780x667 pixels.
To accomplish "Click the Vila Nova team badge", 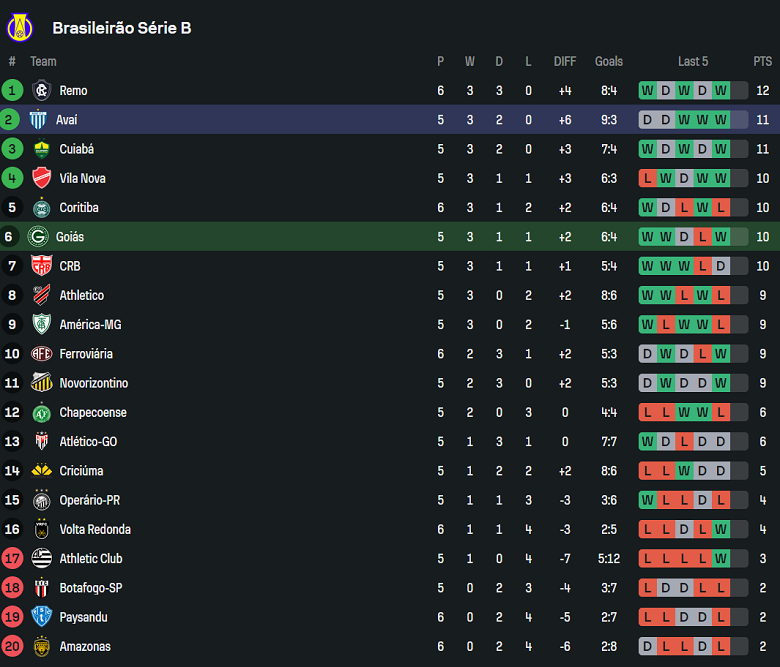I will coord(41,179).
